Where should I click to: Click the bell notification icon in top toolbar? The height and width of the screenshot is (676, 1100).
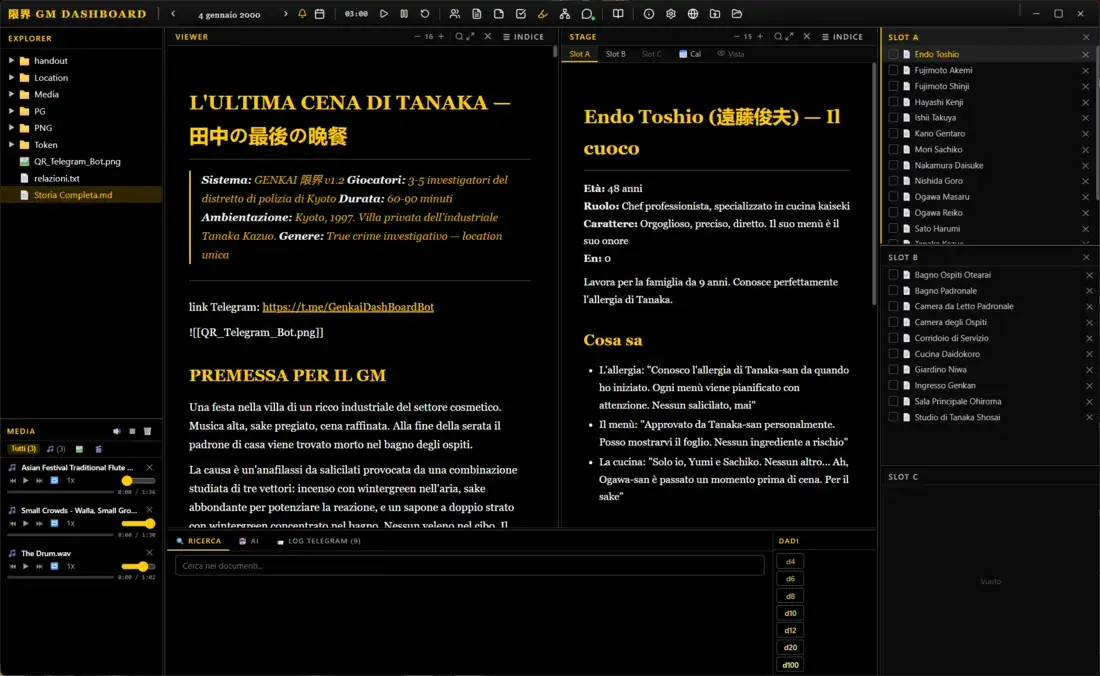[x=302, y=14]
